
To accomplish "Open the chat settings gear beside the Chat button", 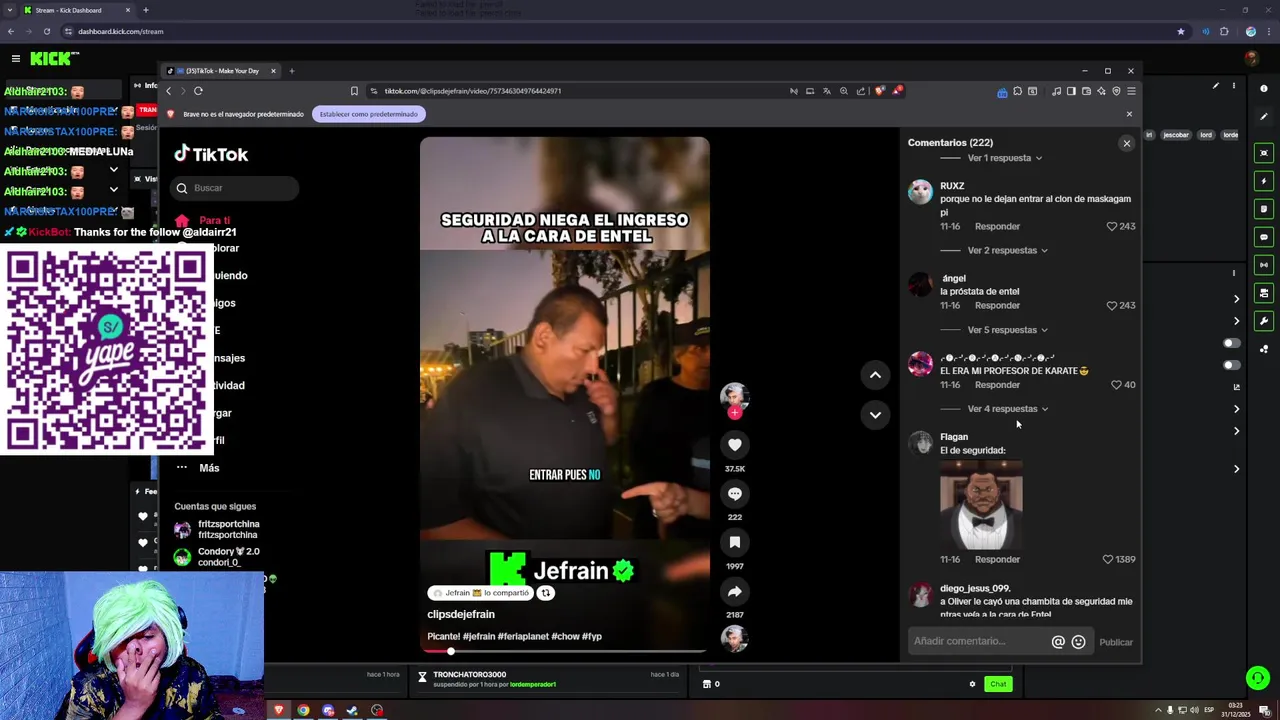I will 972,684.
